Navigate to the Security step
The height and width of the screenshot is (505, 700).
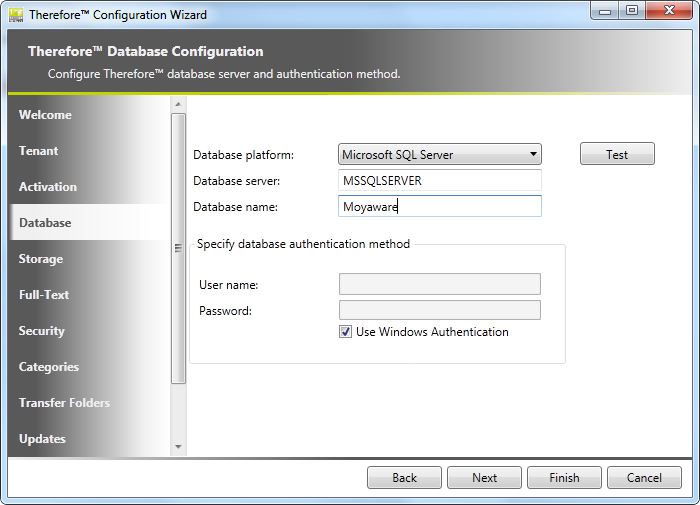42,331
